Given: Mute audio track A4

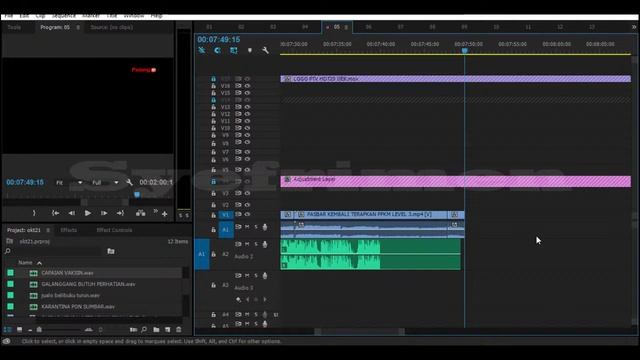Looking at the screenshot, I should [x=247, y=315].
